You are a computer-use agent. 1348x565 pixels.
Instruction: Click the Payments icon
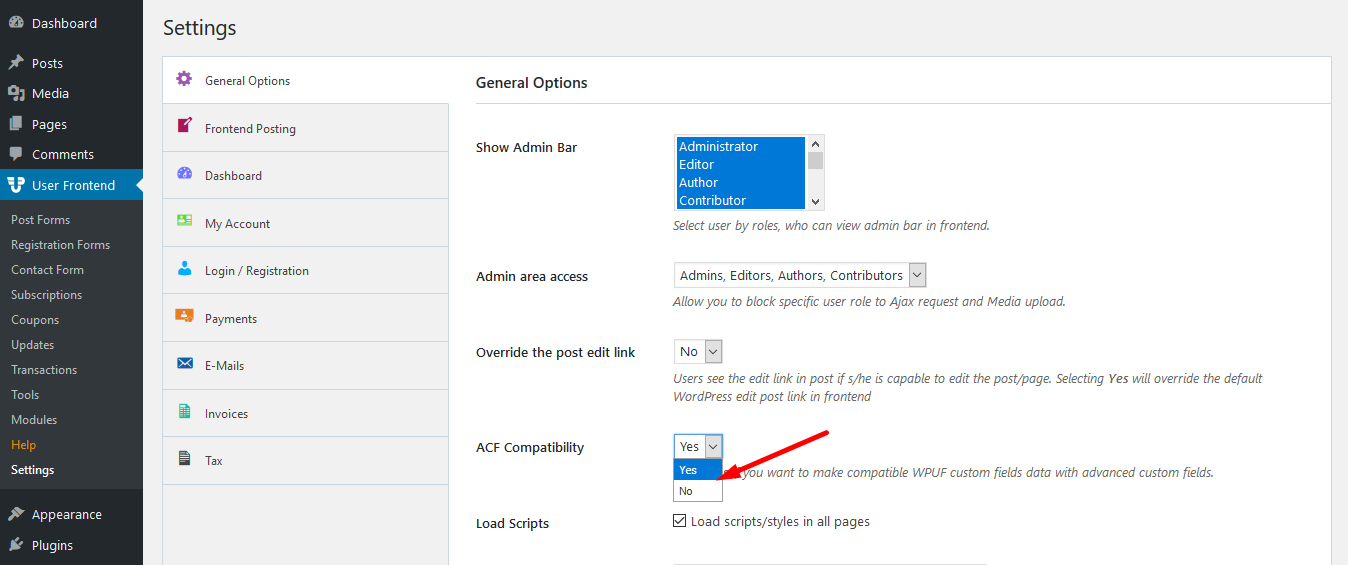point(184,316)
